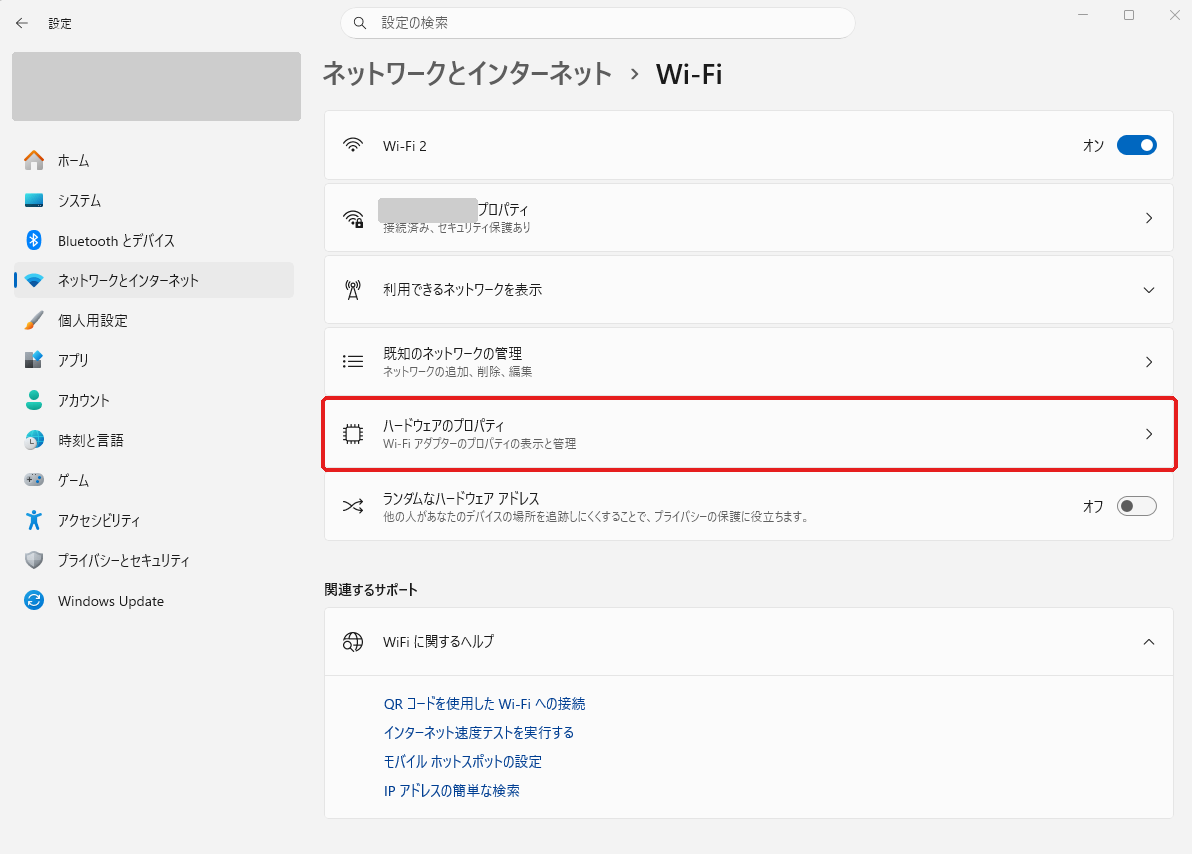Click the Privacy shield icon
1192x854 pixels.
click(33, 560)
